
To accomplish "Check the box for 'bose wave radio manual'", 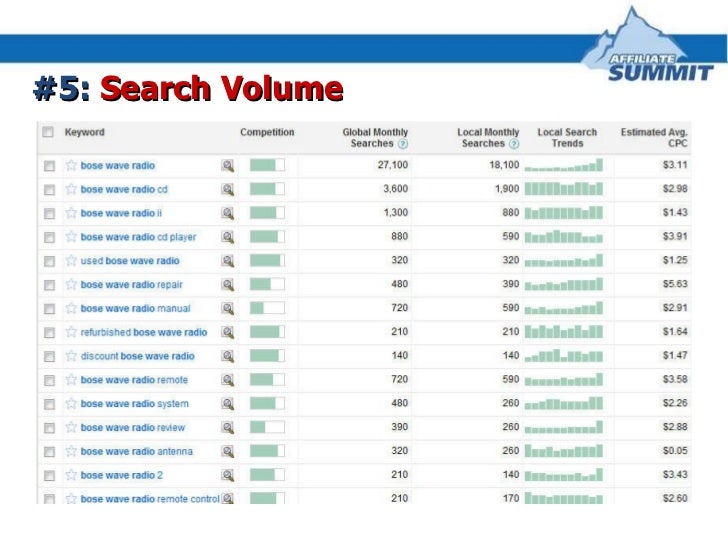I will (x=49, y=309).
